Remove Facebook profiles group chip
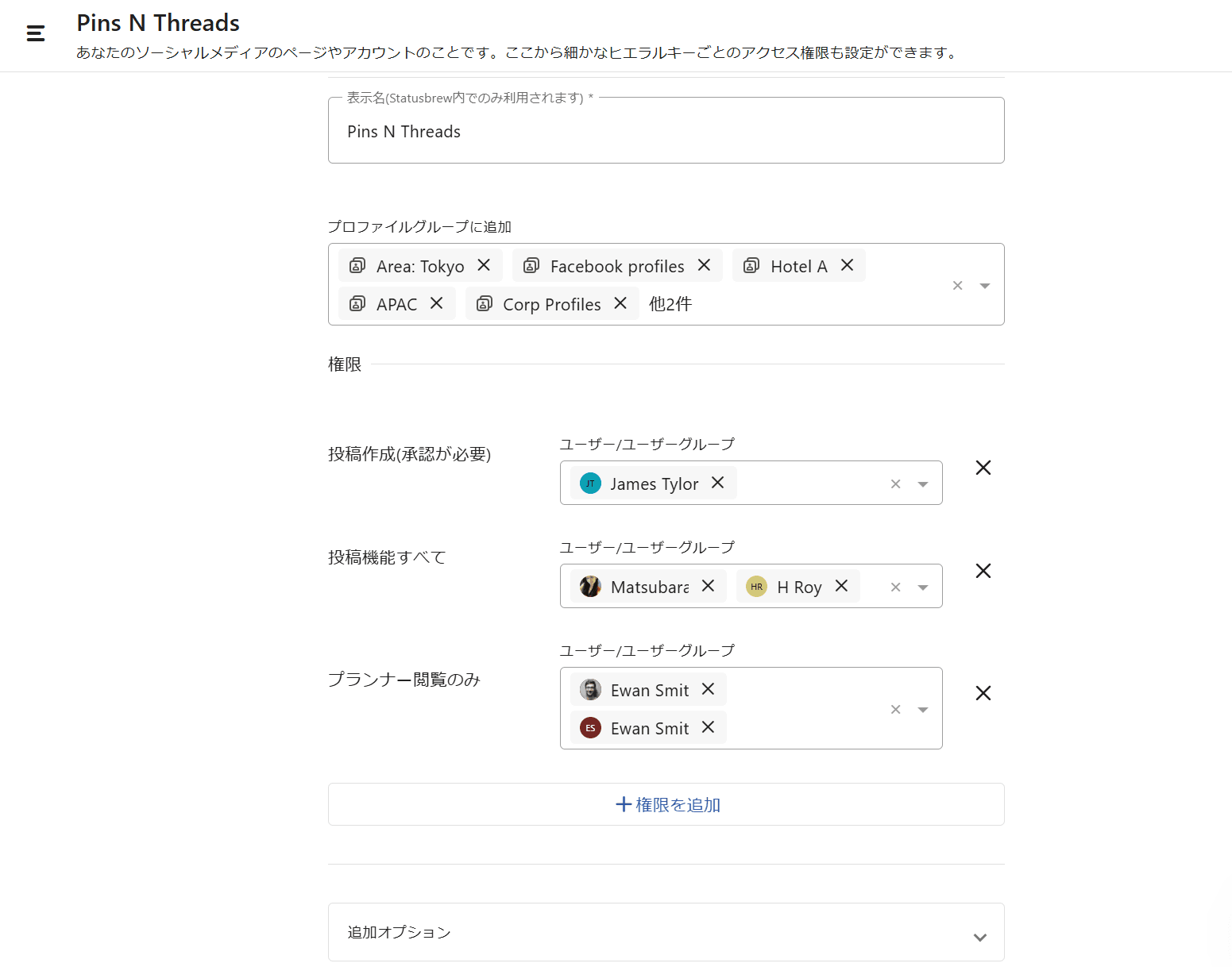Screen dimensions: 1232x967 (x=704, y=265)
